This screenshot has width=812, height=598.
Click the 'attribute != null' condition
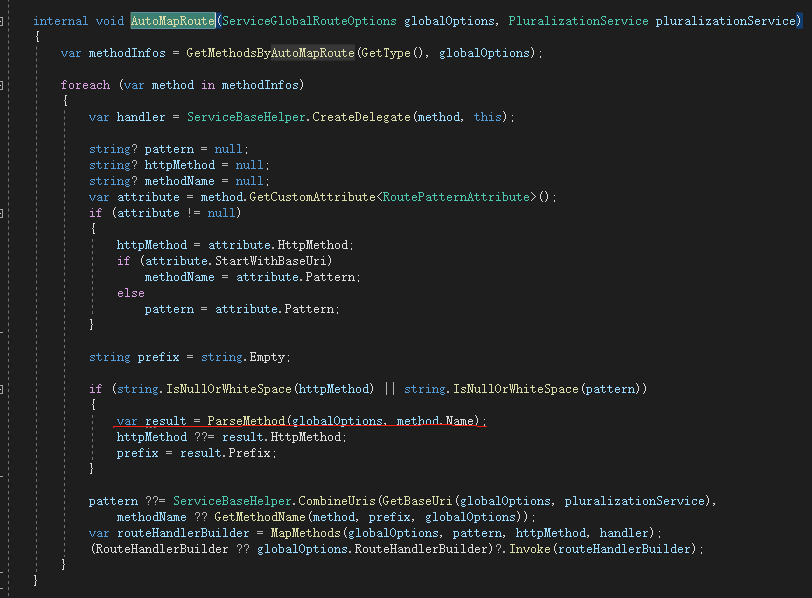[x=176, y=214]
